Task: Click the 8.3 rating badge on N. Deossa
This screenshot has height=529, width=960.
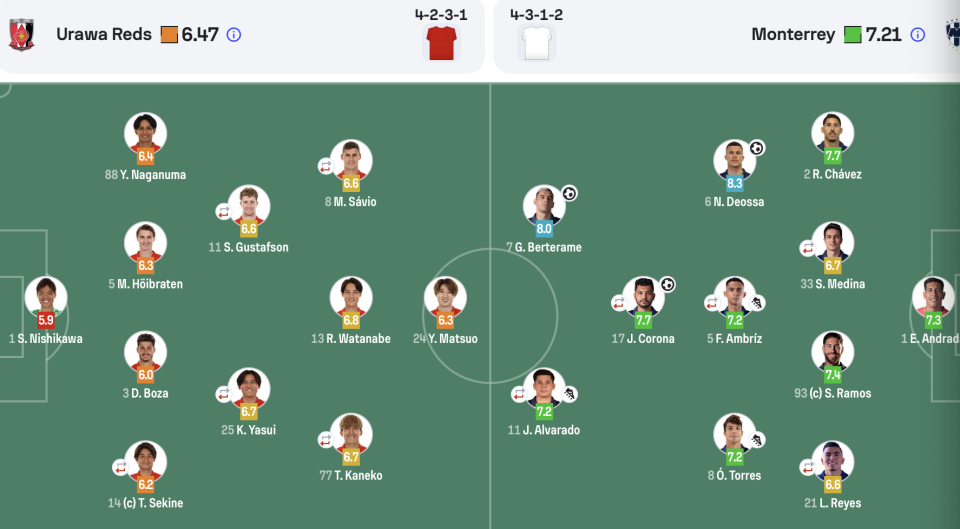Action: 735,183
